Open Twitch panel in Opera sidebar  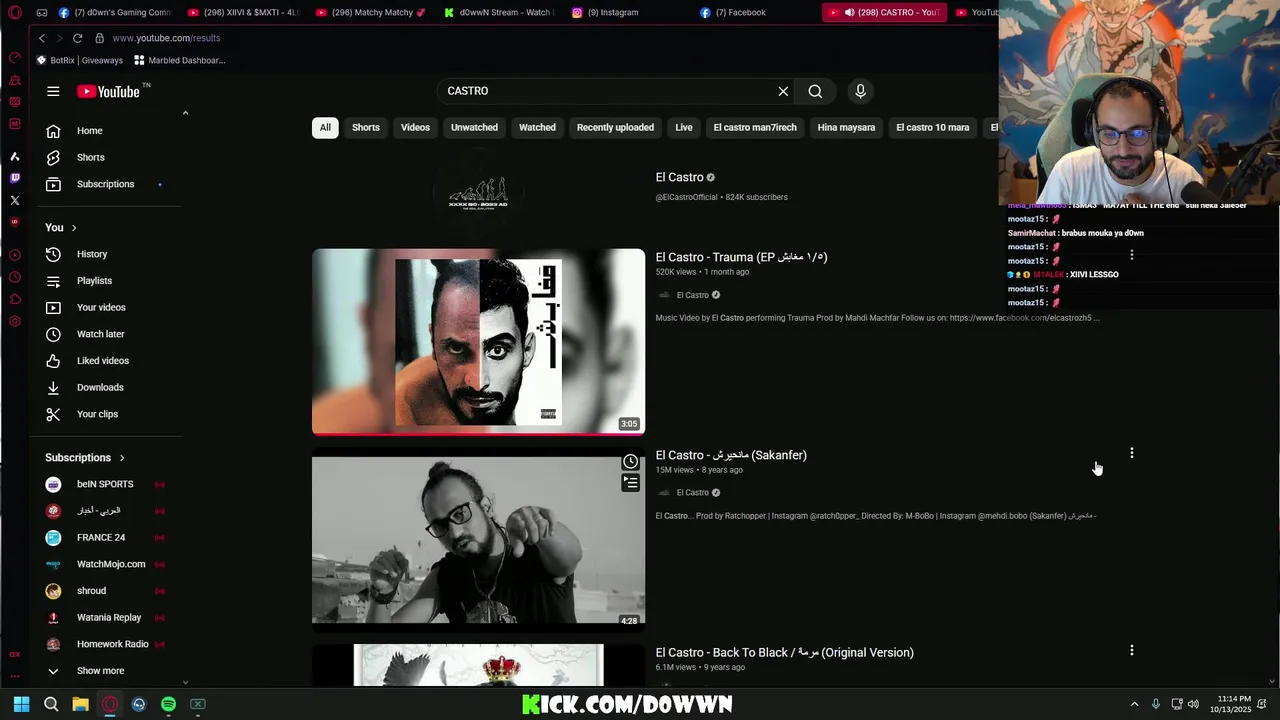pyautogui.click(x=14, y=178)
